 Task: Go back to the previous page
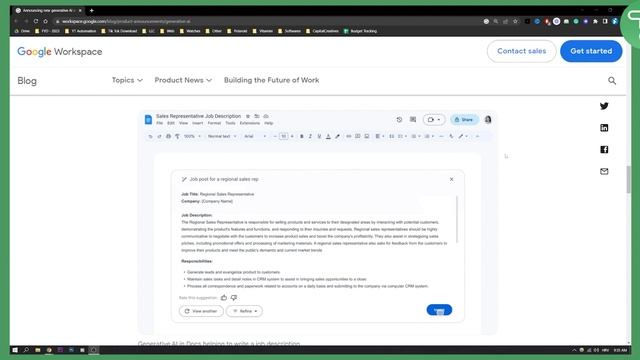[x=16, y=21]
